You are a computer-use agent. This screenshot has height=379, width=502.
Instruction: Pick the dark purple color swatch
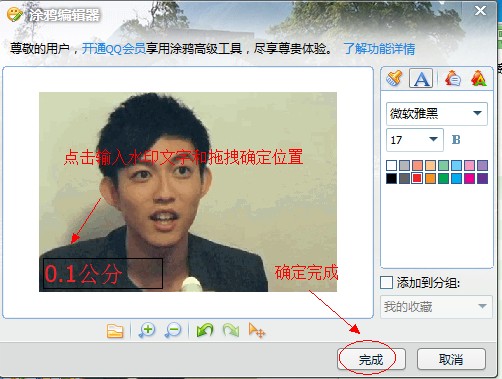482,178
